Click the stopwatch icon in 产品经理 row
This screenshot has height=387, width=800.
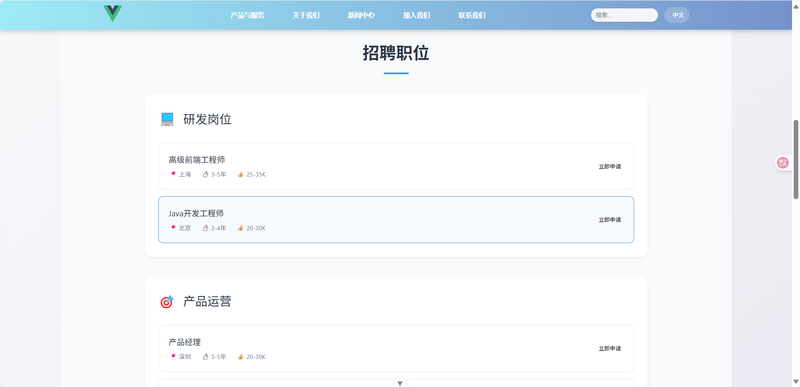(x=206, y=357)
